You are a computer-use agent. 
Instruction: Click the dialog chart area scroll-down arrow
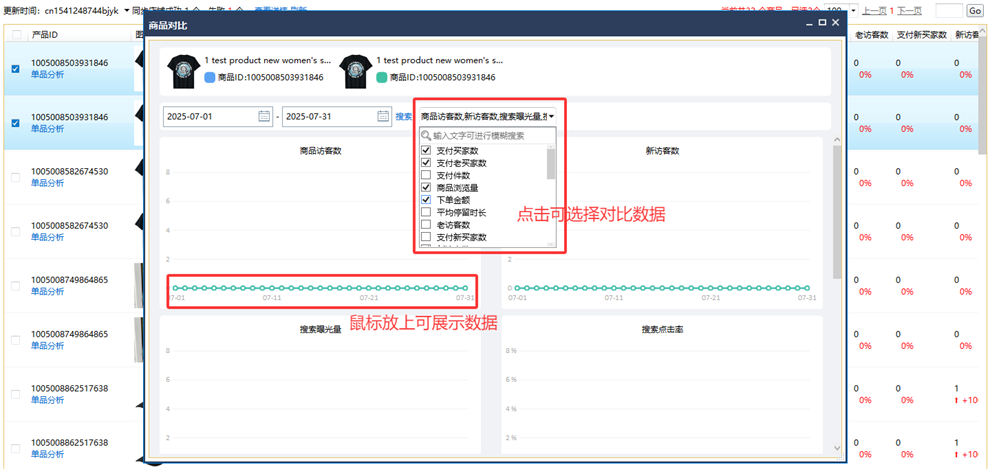[x=837, y=447]
